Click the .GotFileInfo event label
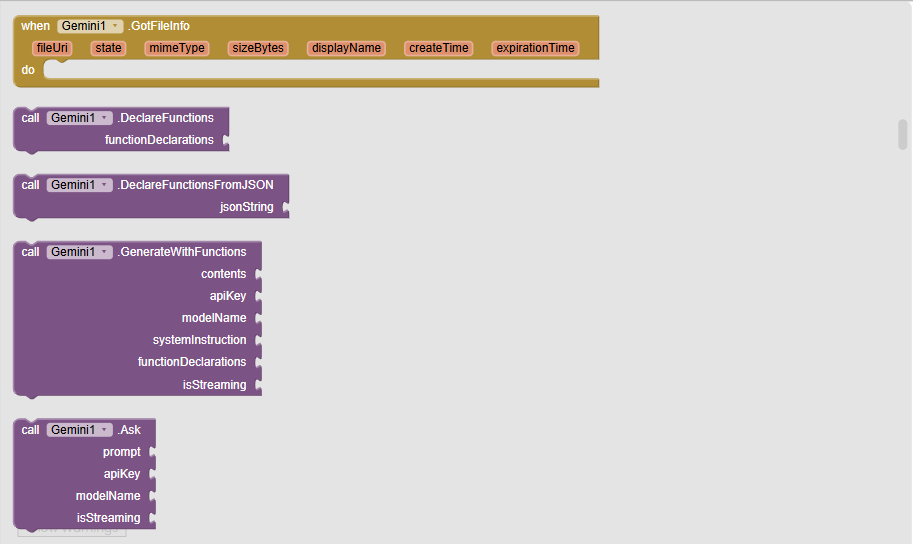 click(x=158, y=26)
